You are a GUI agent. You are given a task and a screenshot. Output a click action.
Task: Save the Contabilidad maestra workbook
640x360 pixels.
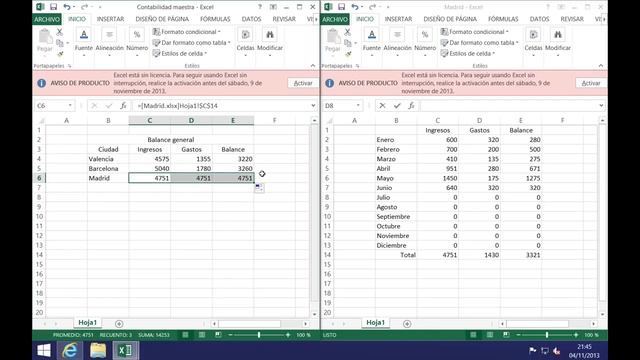(53, 7)
